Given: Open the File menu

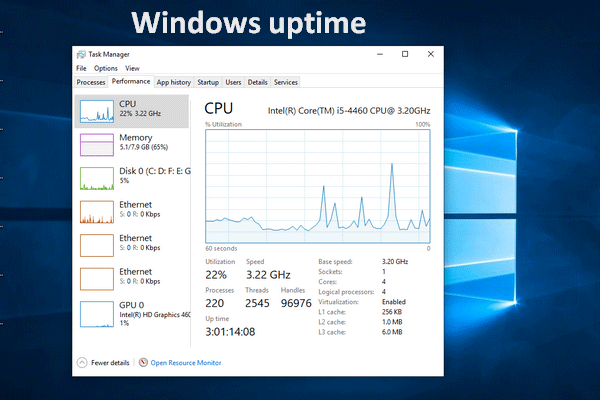Looking at the screenshot, I should pos(81,68).
